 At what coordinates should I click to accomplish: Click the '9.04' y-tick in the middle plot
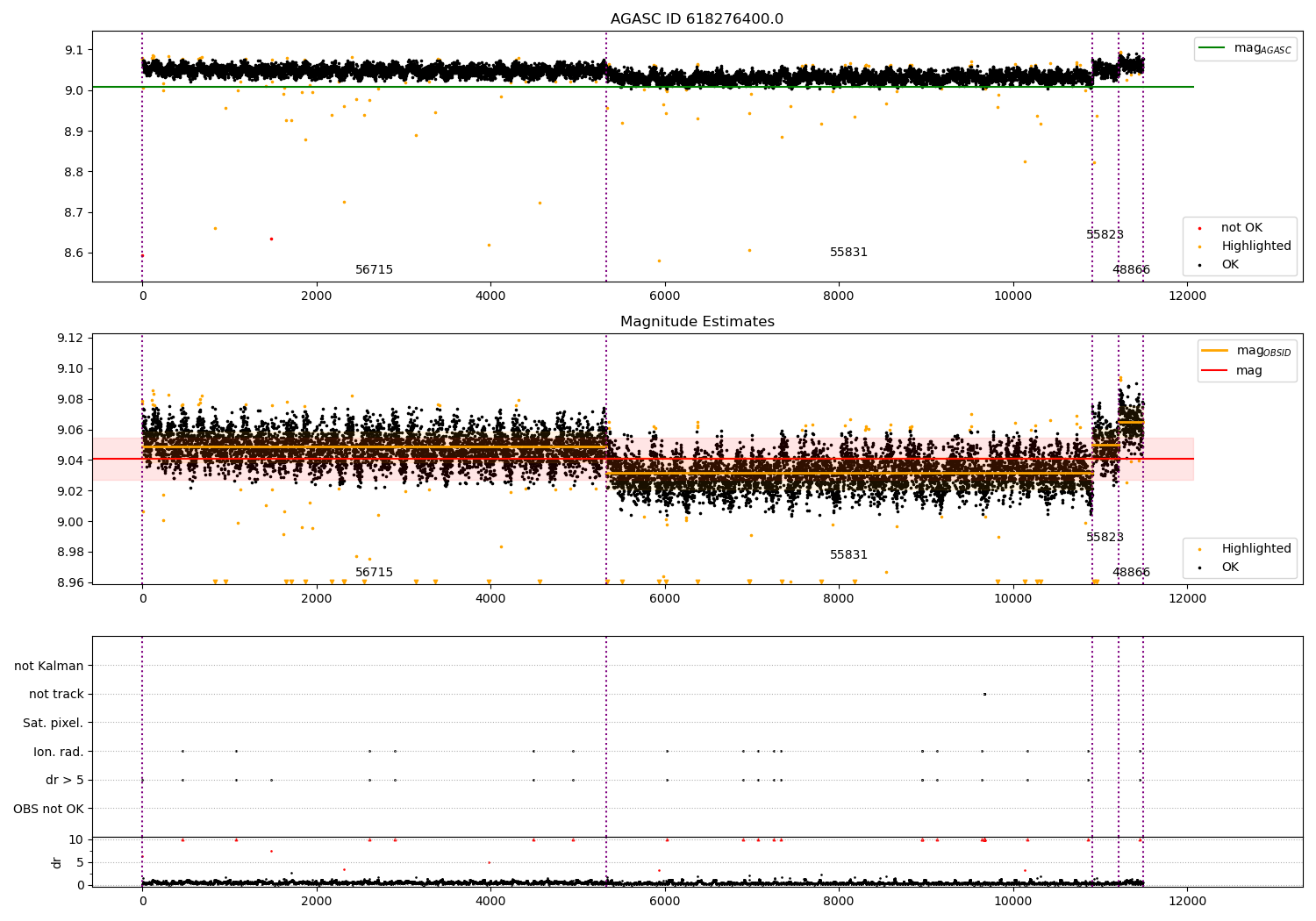pos(70,460)
